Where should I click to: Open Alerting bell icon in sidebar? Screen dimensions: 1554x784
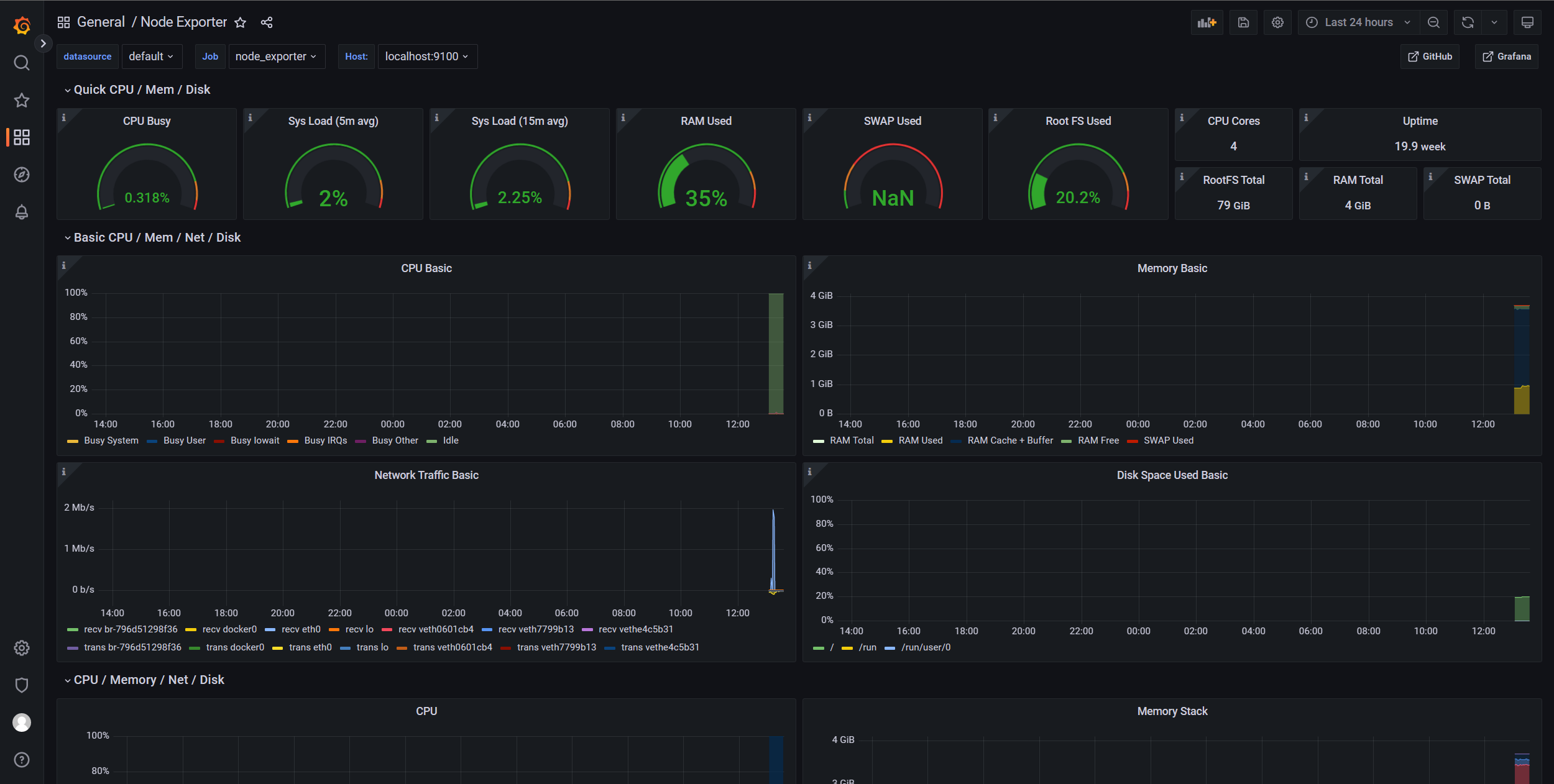click(x=22, y=212)
